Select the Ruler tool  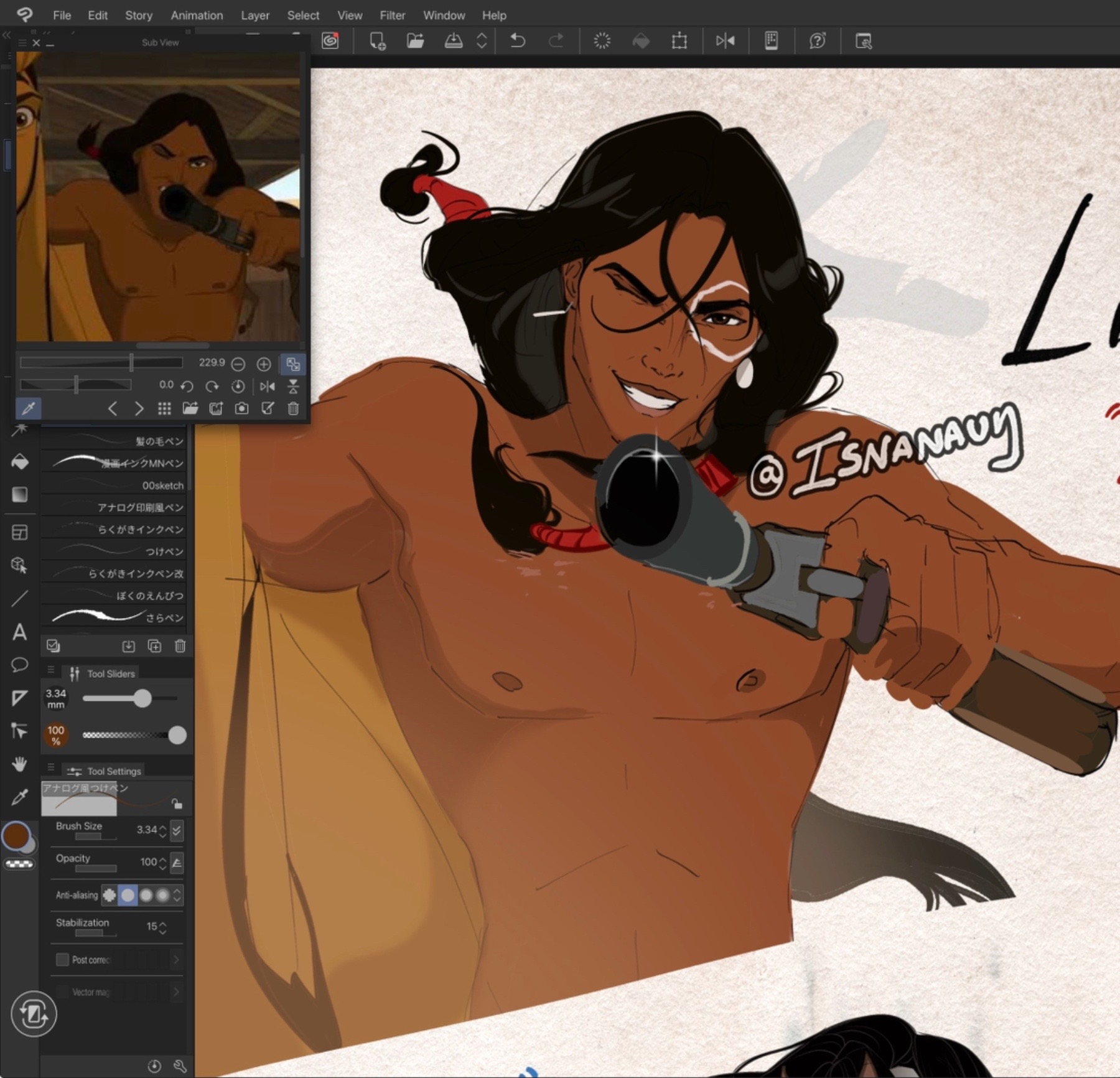click(x=20, y=698)
